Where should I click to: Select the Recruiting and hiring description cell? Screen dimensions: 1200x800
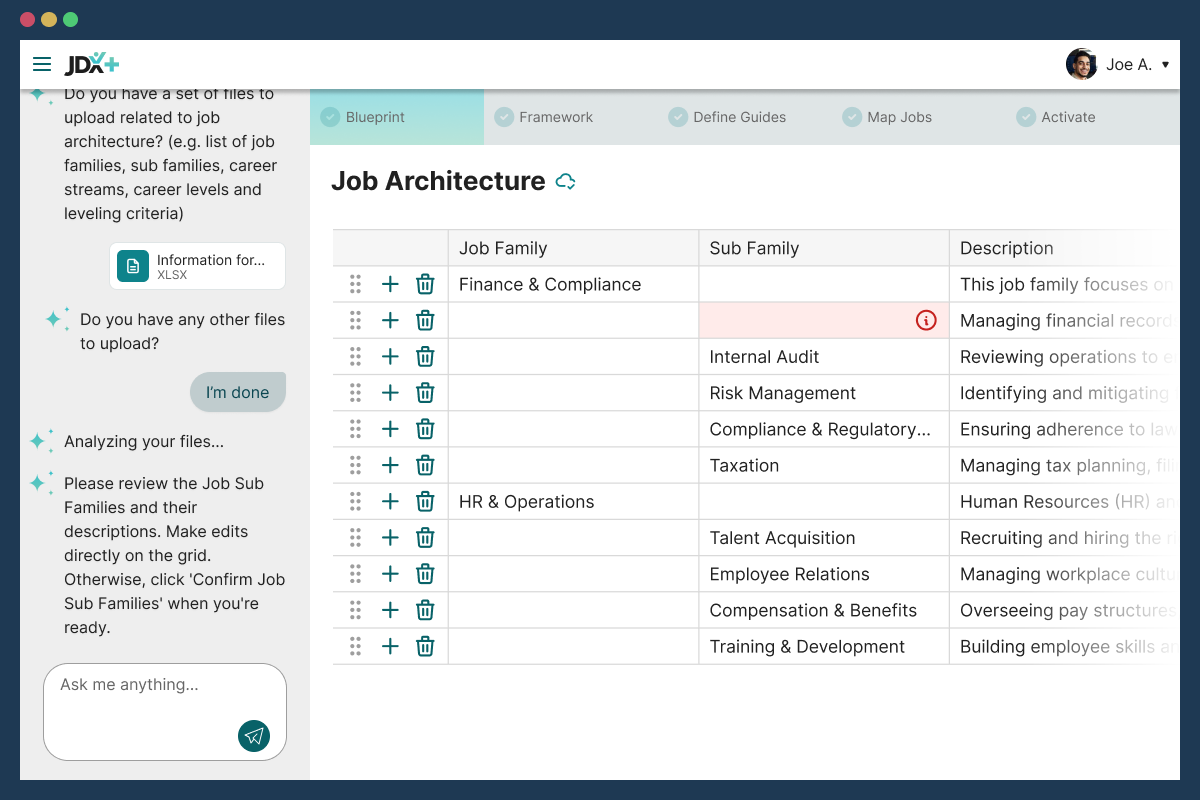(1063, 538)
